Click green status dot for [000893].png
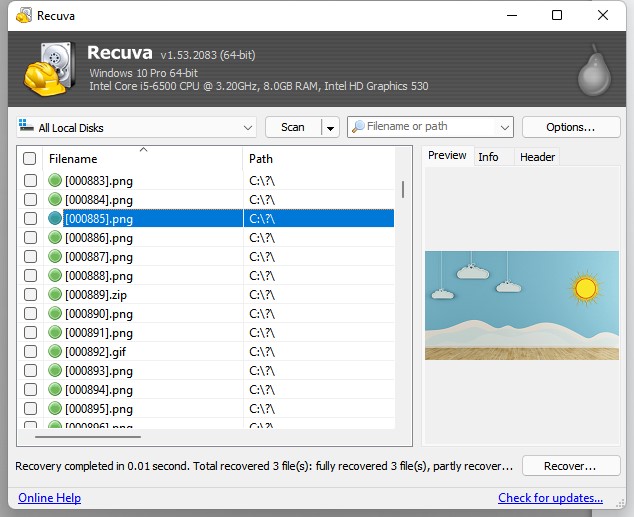 click(55, 370)
